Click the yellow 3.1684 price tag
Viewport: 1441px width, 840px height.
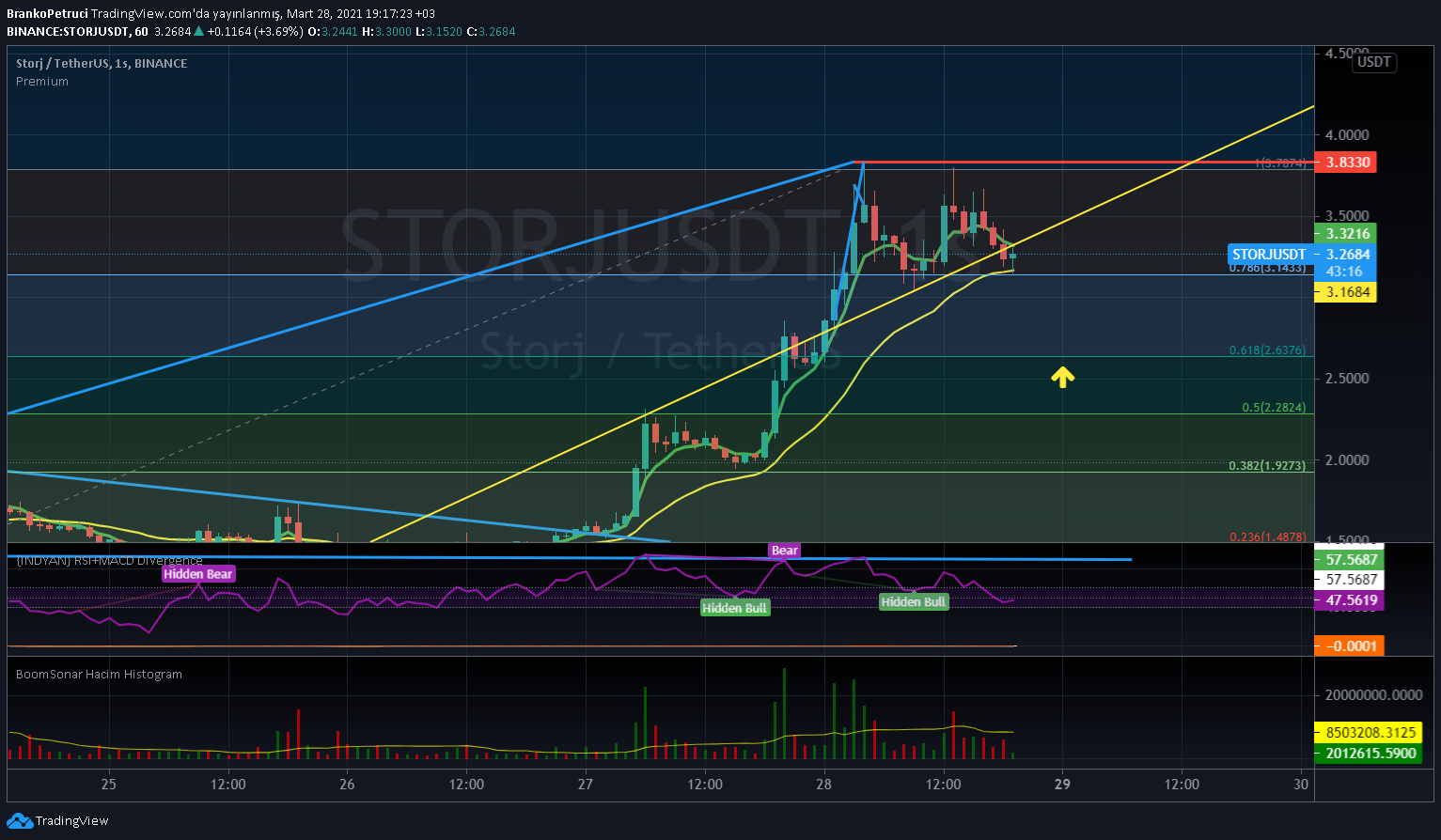pyautogui.click(x=1345, y=292)
